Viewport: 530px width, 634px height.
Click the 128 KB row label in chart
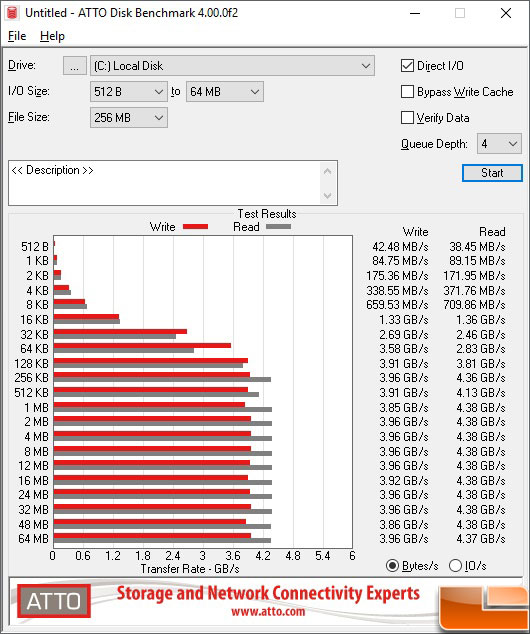[32, 363]
